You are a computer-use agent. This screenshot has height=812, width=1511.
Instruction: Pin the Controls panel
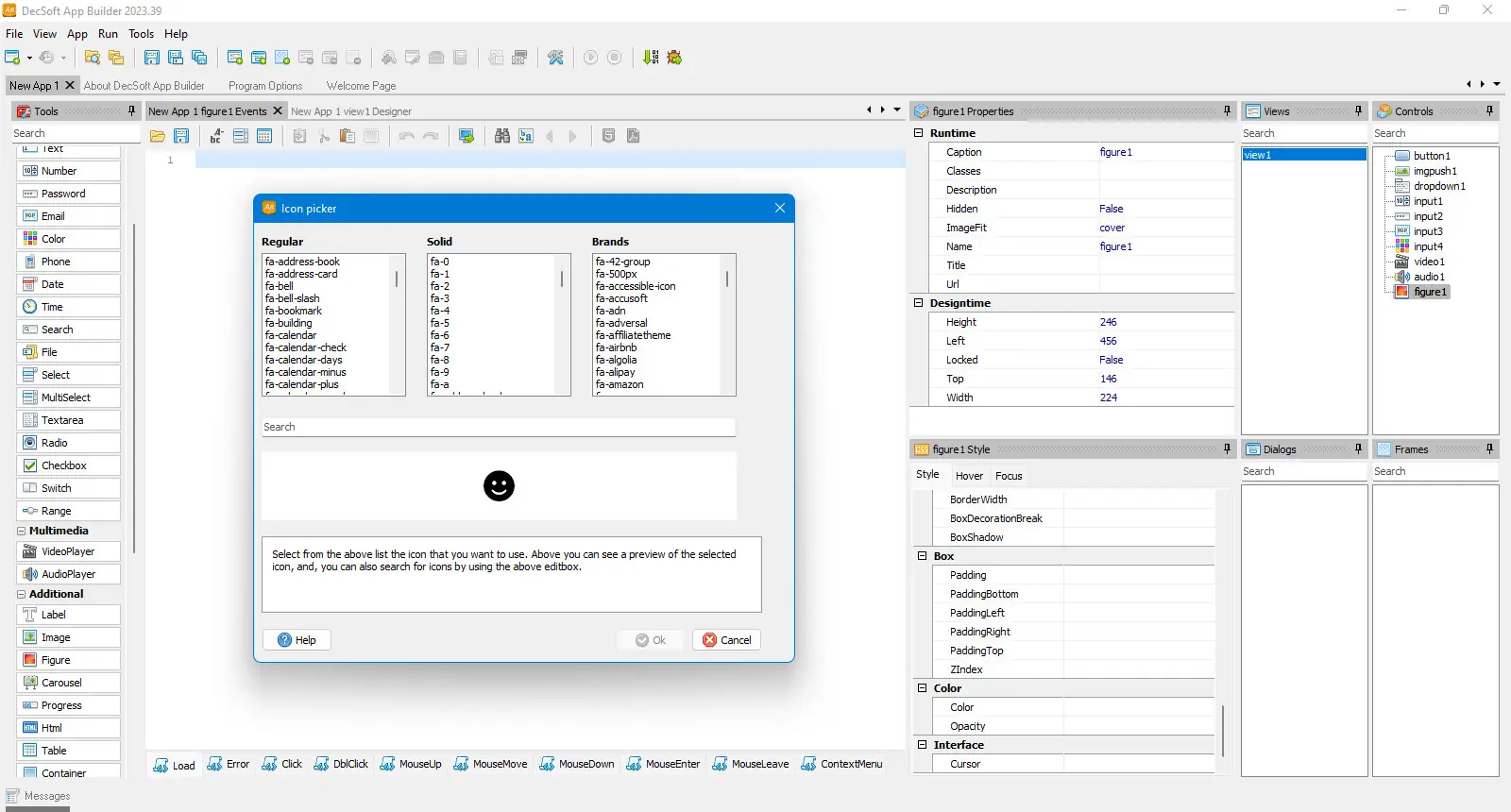pyautogui.click(x=1489, y=110)
